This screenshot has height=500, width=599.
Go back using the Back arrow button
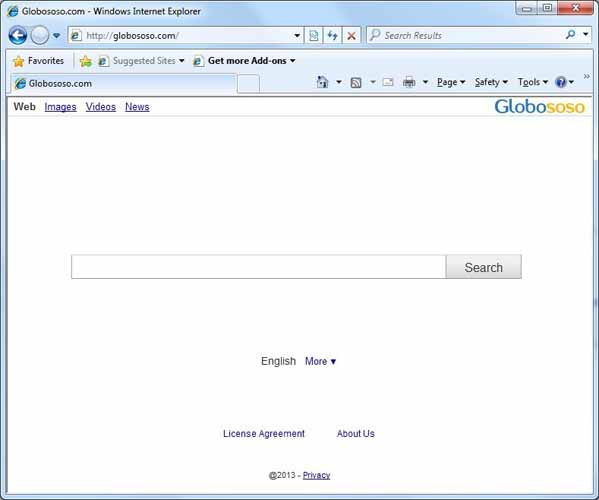click(18, 36)
